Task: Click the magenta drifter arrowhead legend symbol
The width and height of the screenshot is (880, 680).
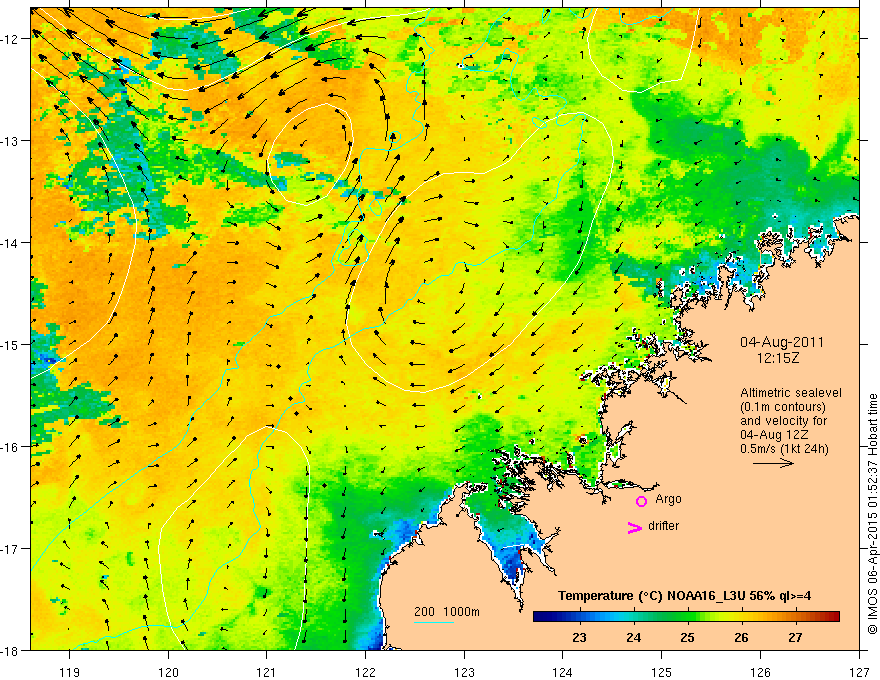Action: click(634, 527)
